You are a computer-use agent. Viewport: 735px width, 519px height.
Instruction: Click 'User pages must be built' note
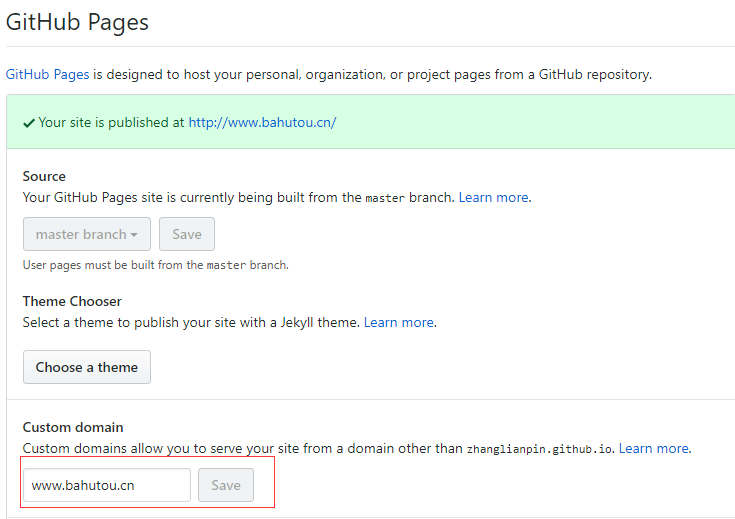[156, 265]
